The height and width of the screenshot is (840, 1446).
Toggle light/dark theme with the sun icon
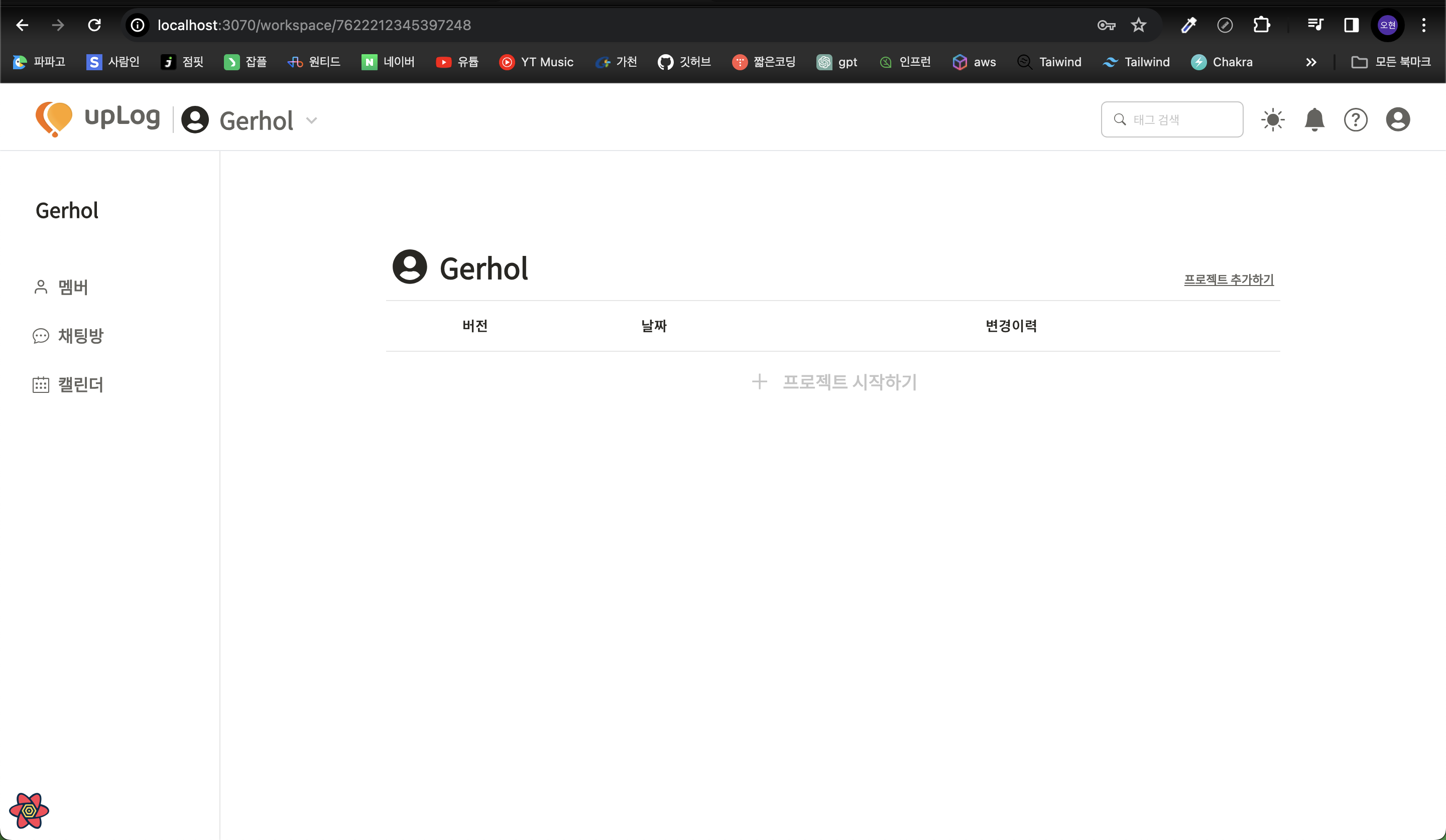[1273, 119]
